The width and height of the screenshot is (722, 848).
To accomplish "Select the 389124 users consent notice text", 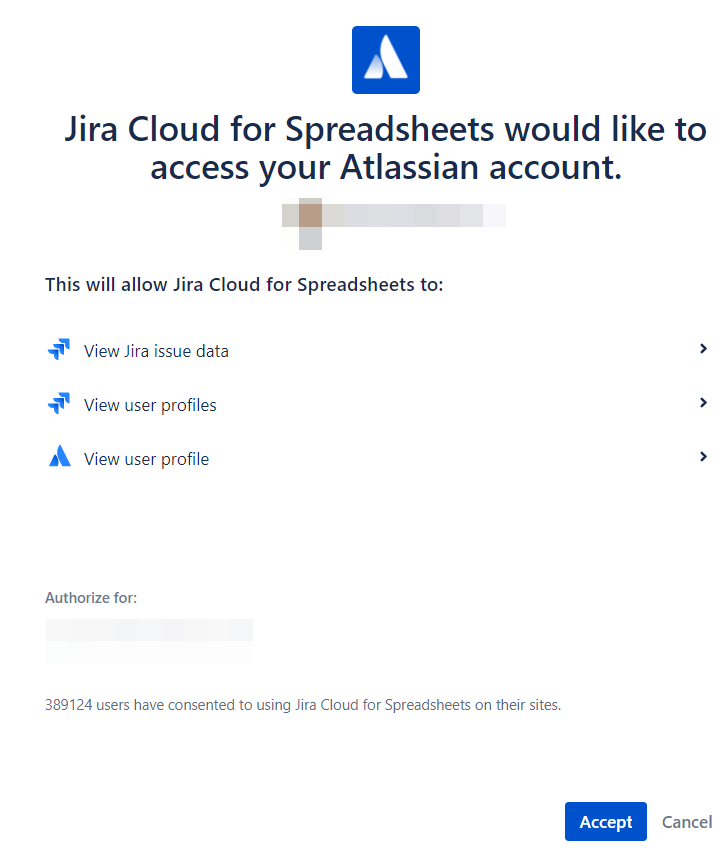I will 303,704.
